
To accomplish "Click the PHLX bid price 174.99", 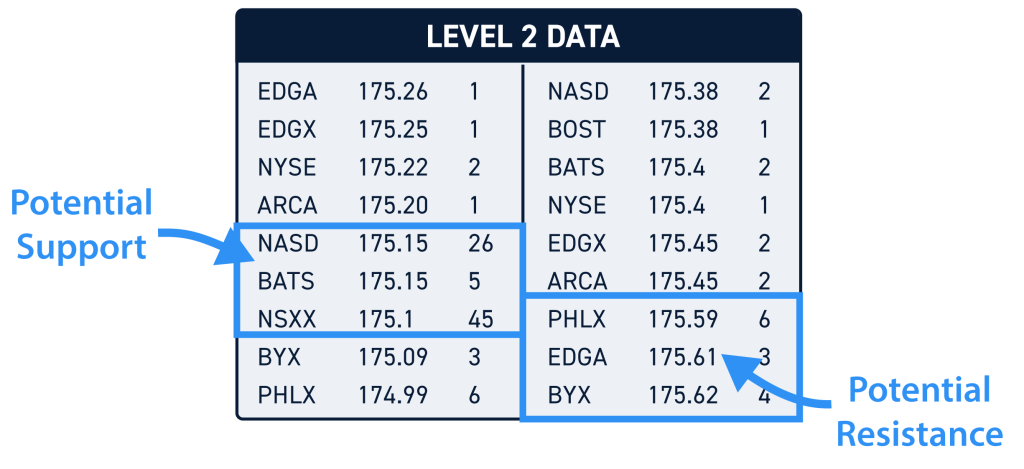I will pyautogui.click(x=393, y=395).
